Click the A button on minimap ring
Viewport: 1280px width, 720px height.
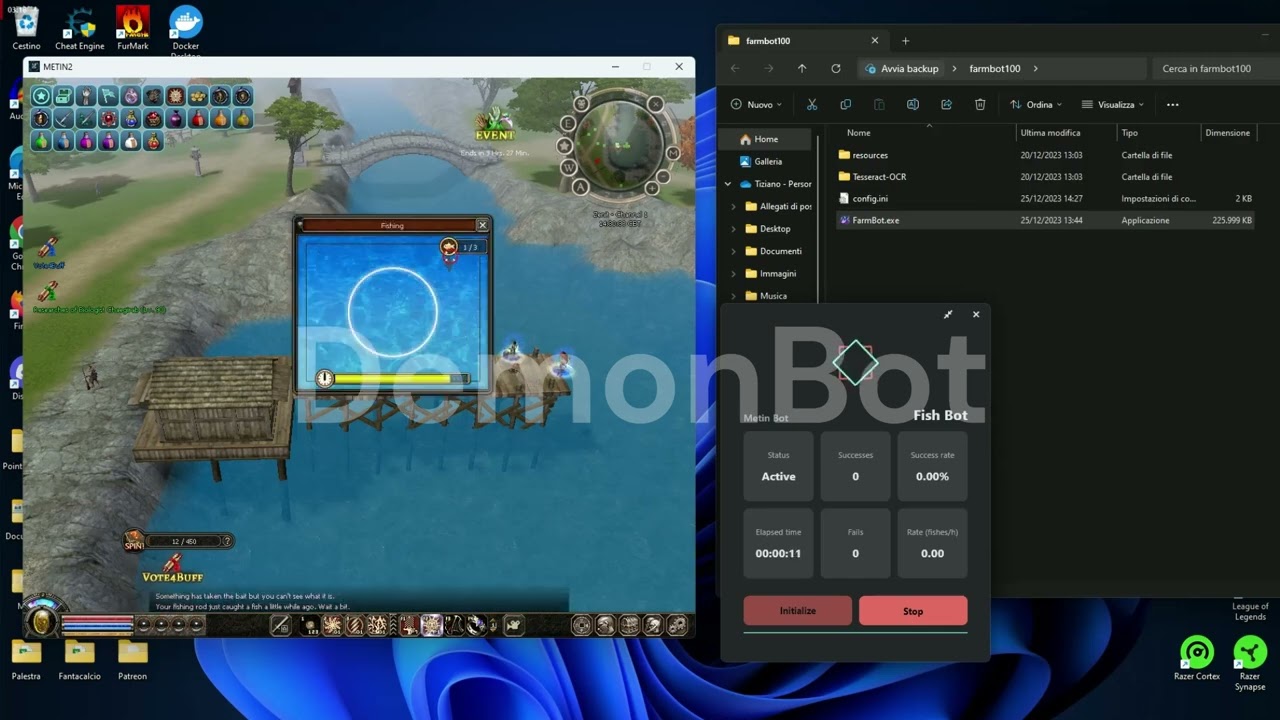[580, 187]
